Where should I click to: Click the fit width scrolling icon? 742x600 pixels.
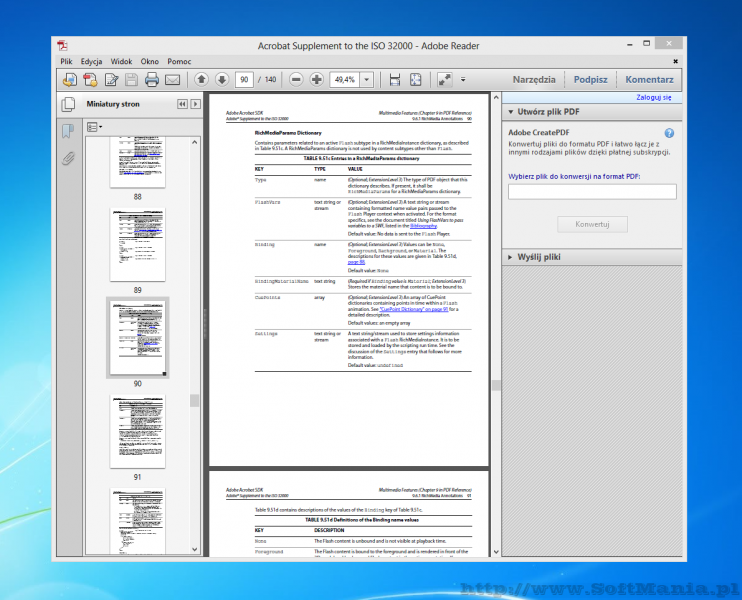point(395,79)
